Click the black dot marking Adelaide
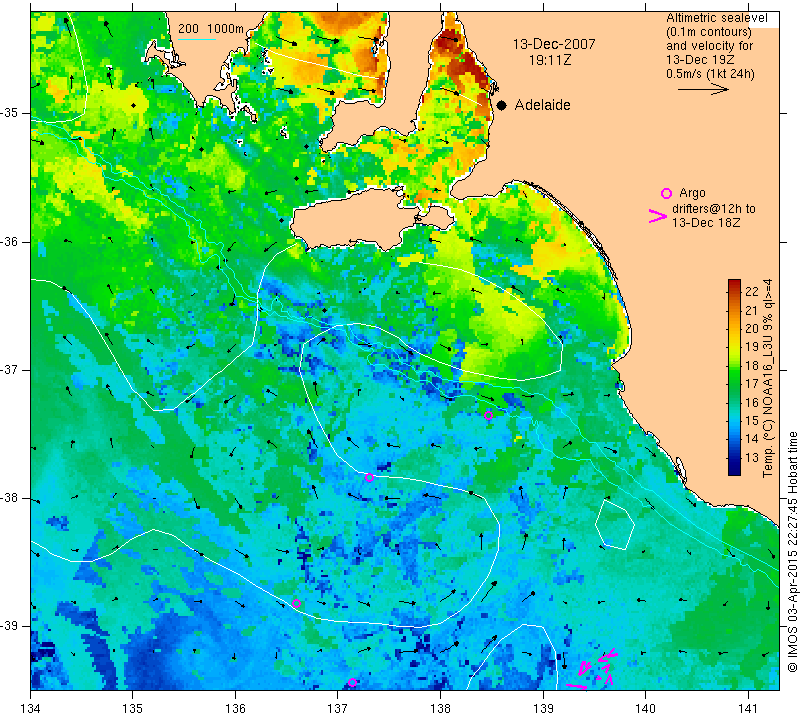The image size is (800, 720). click(x=502, y=105)
